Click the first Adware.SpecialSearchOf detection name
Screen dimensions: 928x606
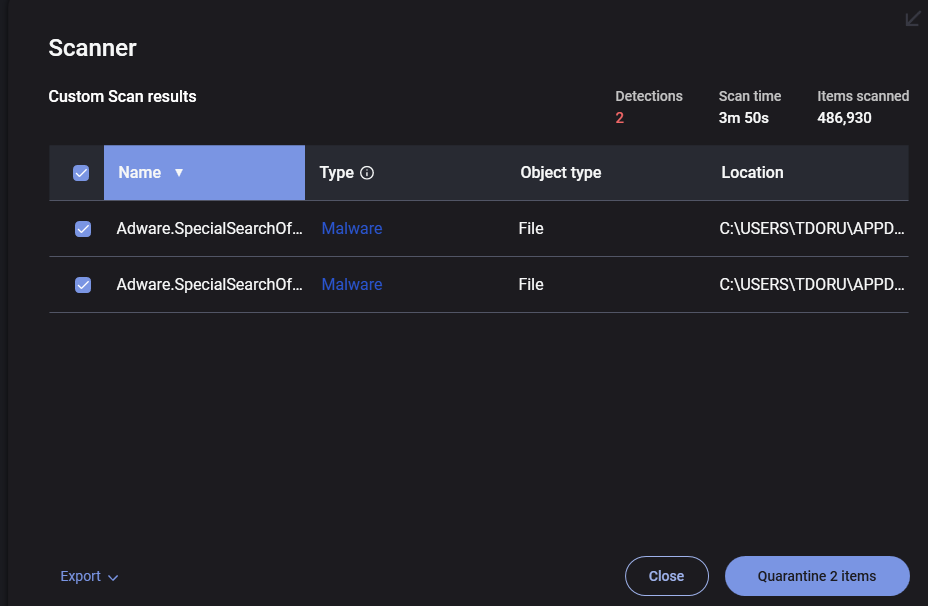[x=209, y=229]
